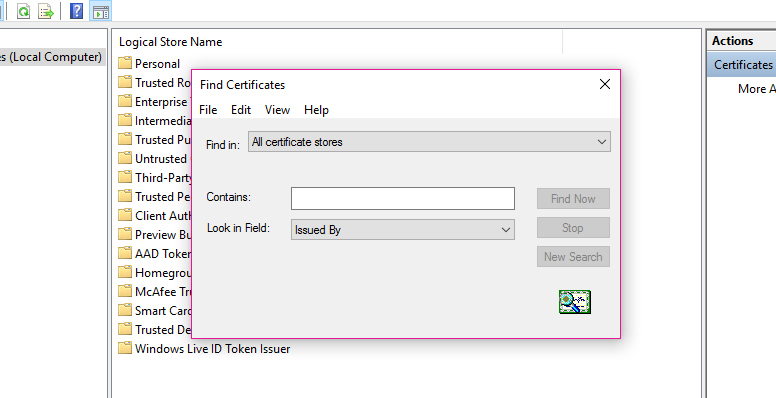This screenshot has width=776, height=398.
Task: Click the Contains text field
Action: click(x=403, y=199)
